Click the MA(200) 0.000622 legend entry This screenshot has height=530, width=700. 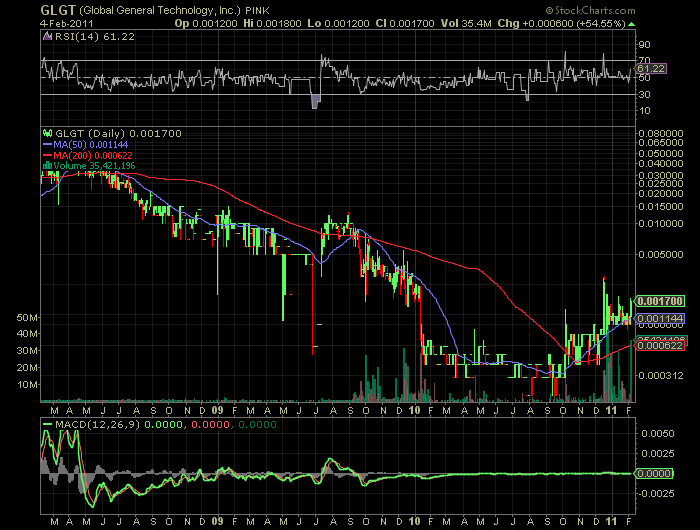pyautogui.click(x=93, y=155)
